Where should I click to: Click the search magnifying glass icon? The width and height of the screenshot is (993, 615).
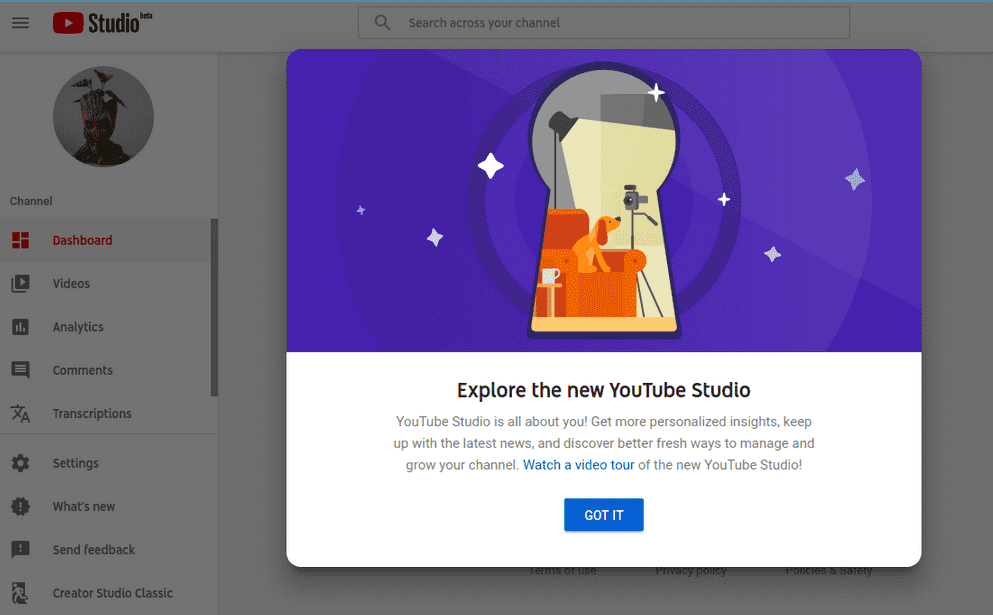(381, 22)
